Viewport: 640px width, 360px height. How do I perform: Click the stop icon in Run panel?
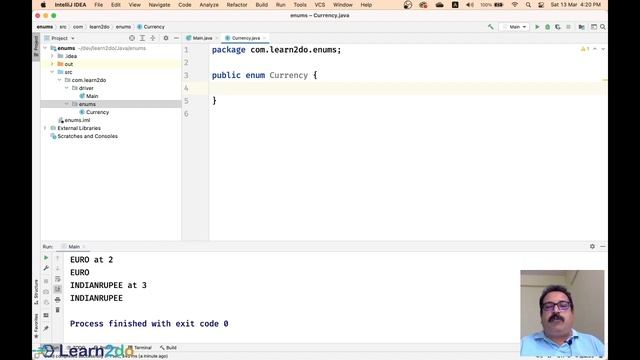(46, 281)
